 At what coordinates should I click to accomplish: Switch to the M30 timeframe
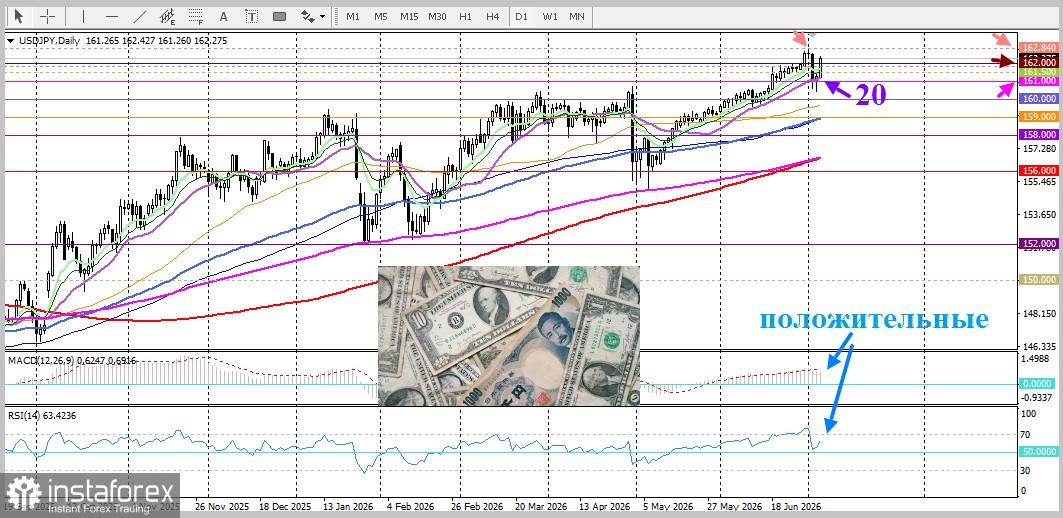[437, 16]
